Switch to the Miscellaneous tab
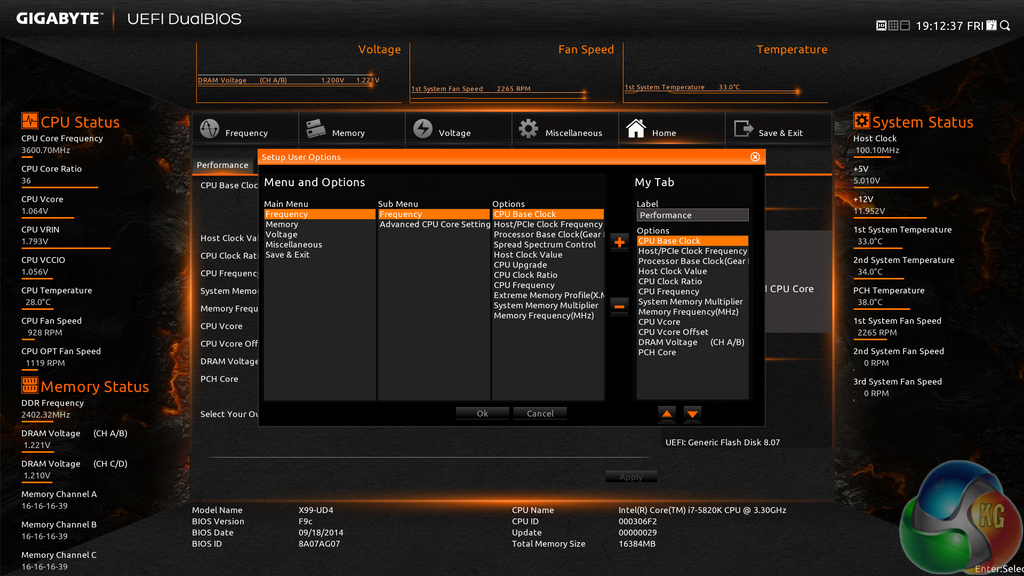1024x576 pixels. pyautogui.click(x=564, y=130)
